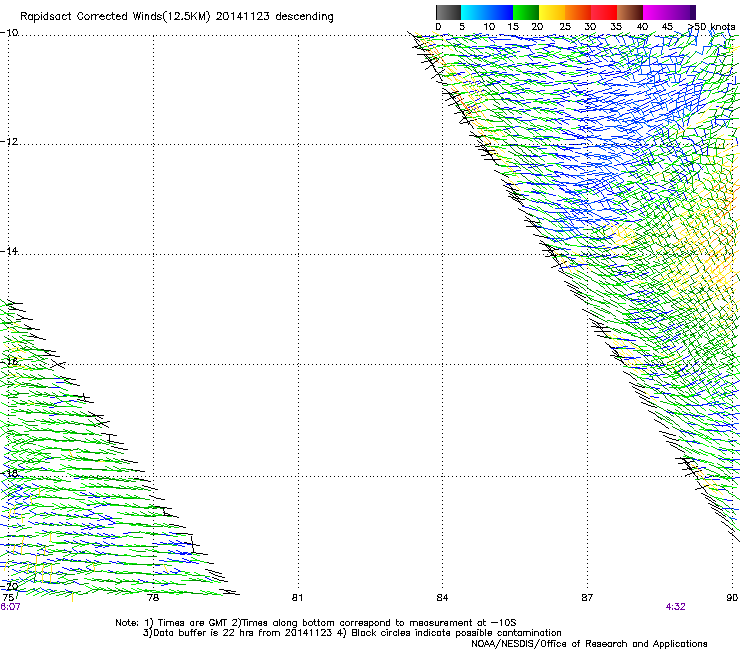Click the latitude label -10
Screen dimensions: 740x650
click(9, 33)
